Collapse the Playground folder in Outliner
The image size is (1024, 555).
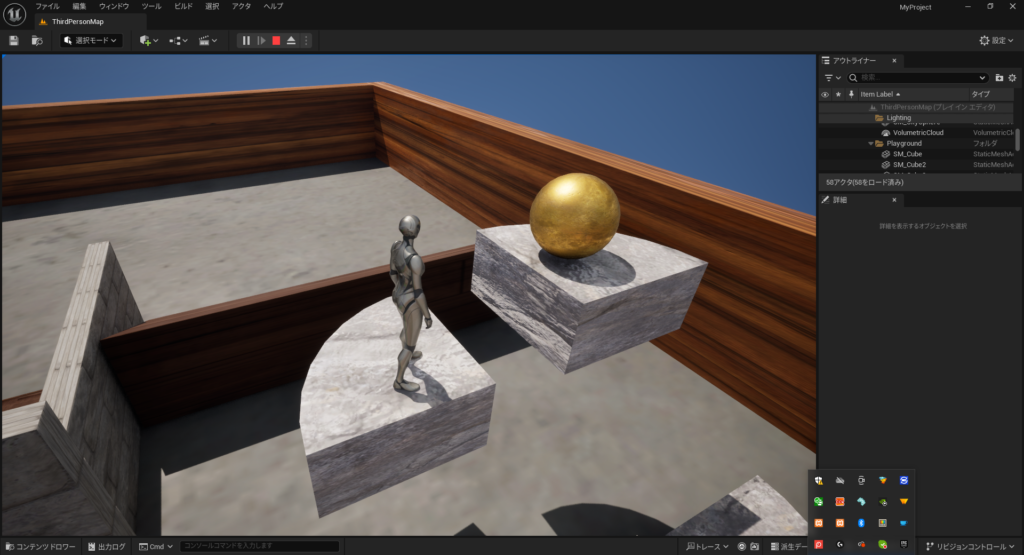870,143
